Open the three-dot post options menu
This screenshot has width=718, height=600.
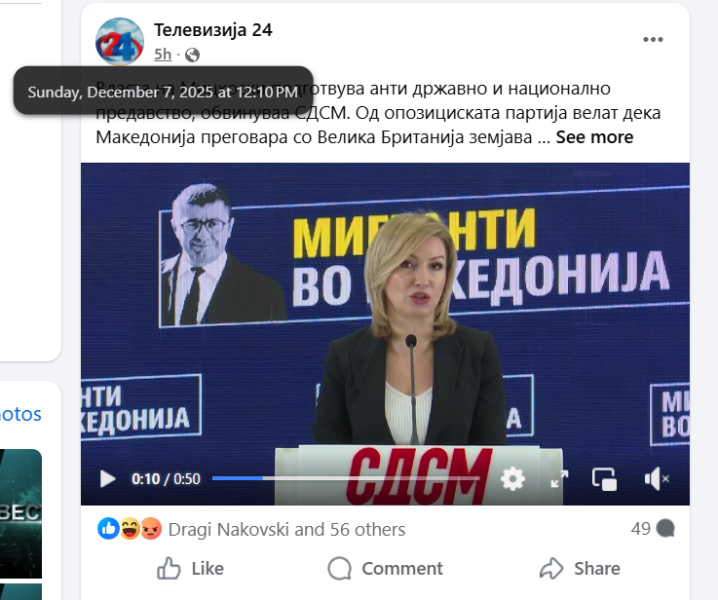(653, 40)
